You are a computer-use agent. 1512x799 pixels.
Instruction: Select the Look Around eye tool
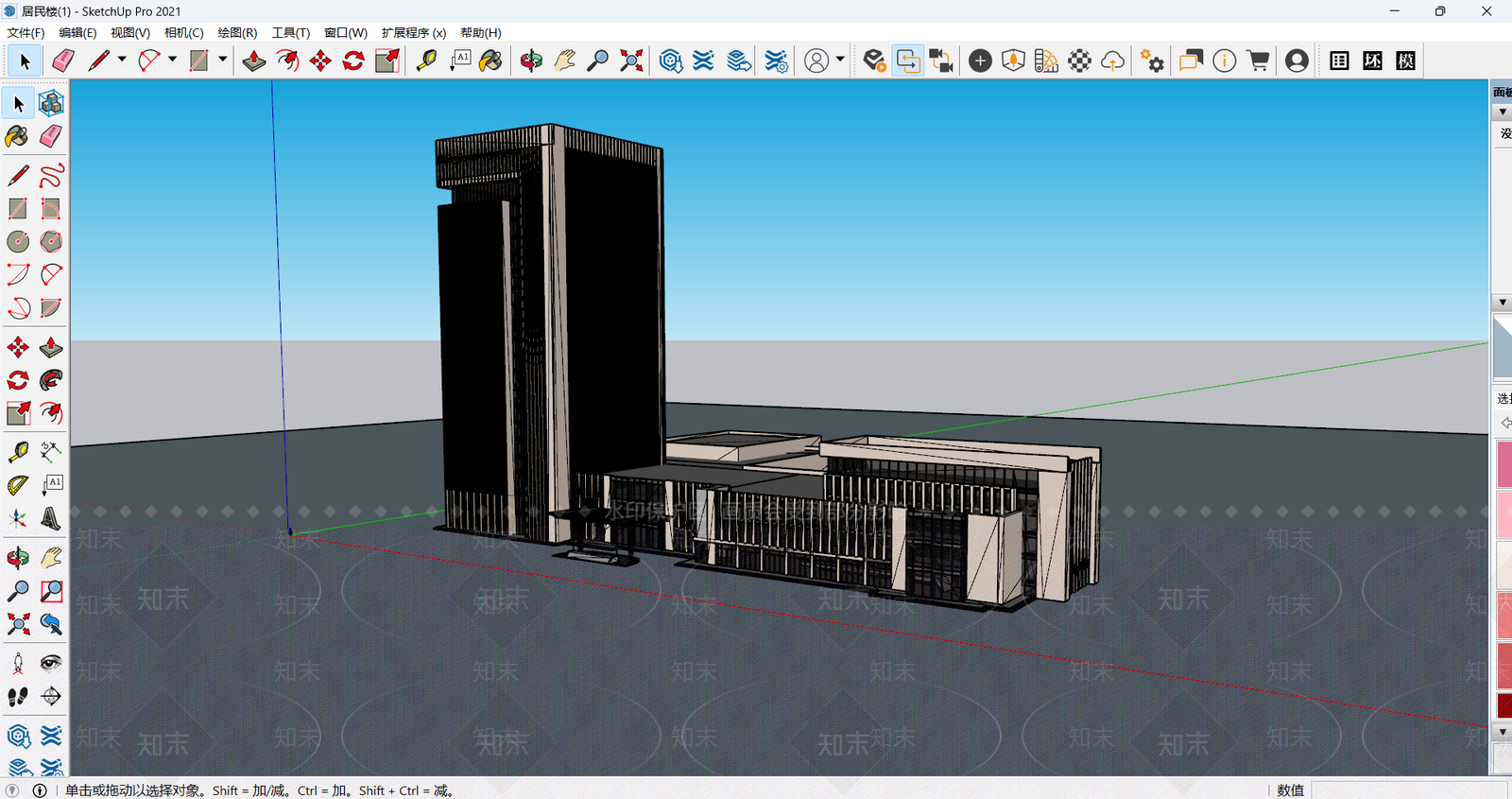coord(51,664)
